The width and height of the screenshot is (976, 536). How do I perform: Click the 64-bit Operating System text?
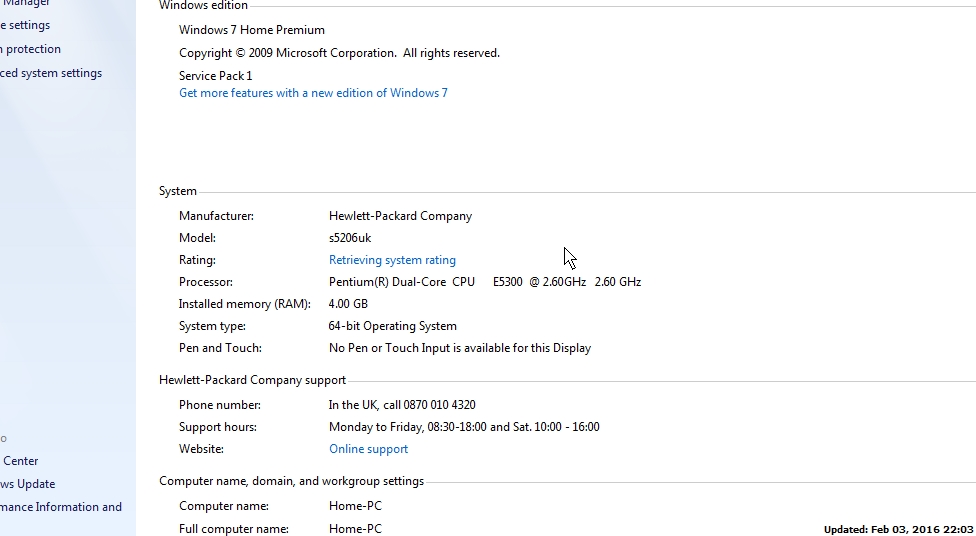point(392,326)
